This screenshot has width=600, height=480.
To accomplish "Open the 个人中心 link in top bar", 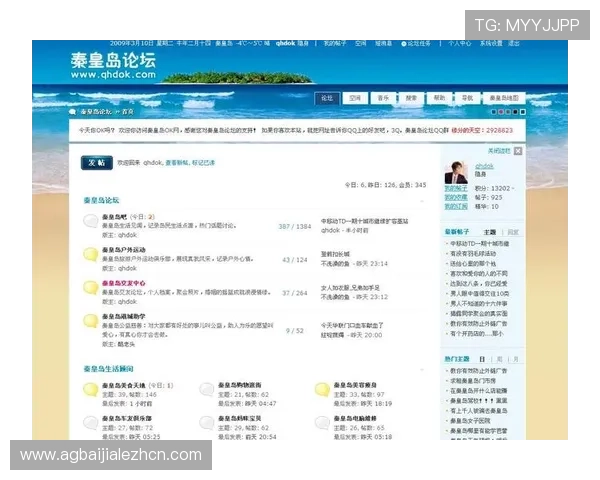I will (460, 44).
